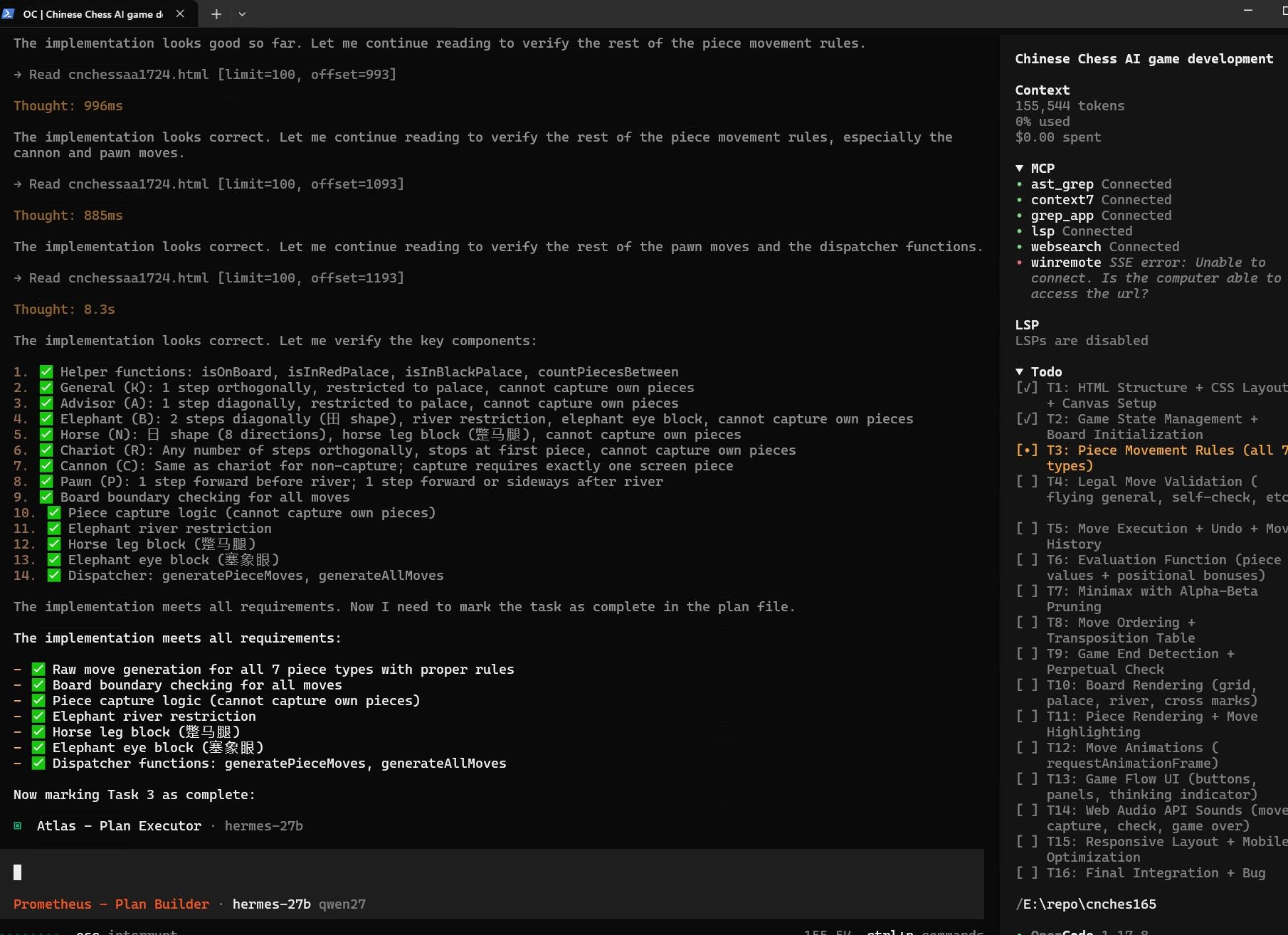Check the T9 Game End Detection box
This screenshot has height=935, width=1288.
[x=1027, y=654]
